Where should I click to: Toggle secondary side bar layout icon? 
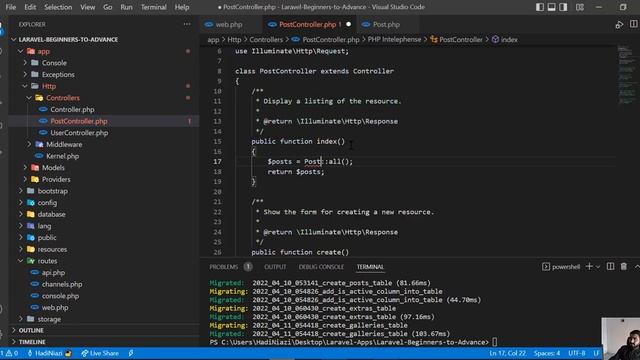click(563, 7)
